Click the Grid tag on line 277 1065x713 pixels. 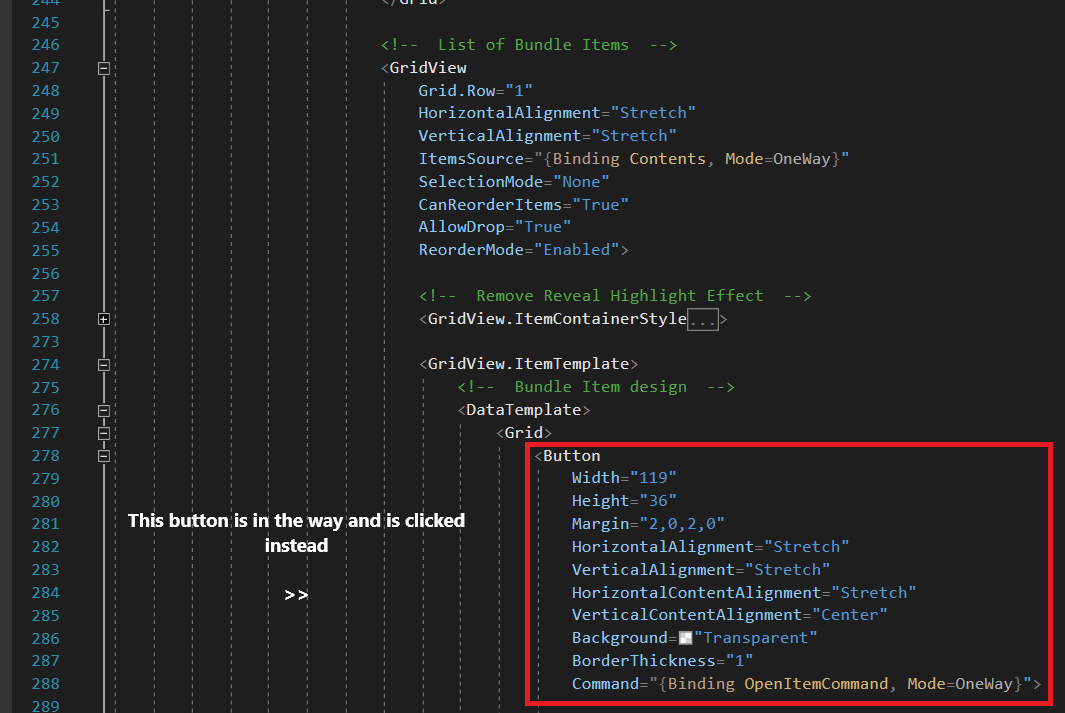click(524, 433)
